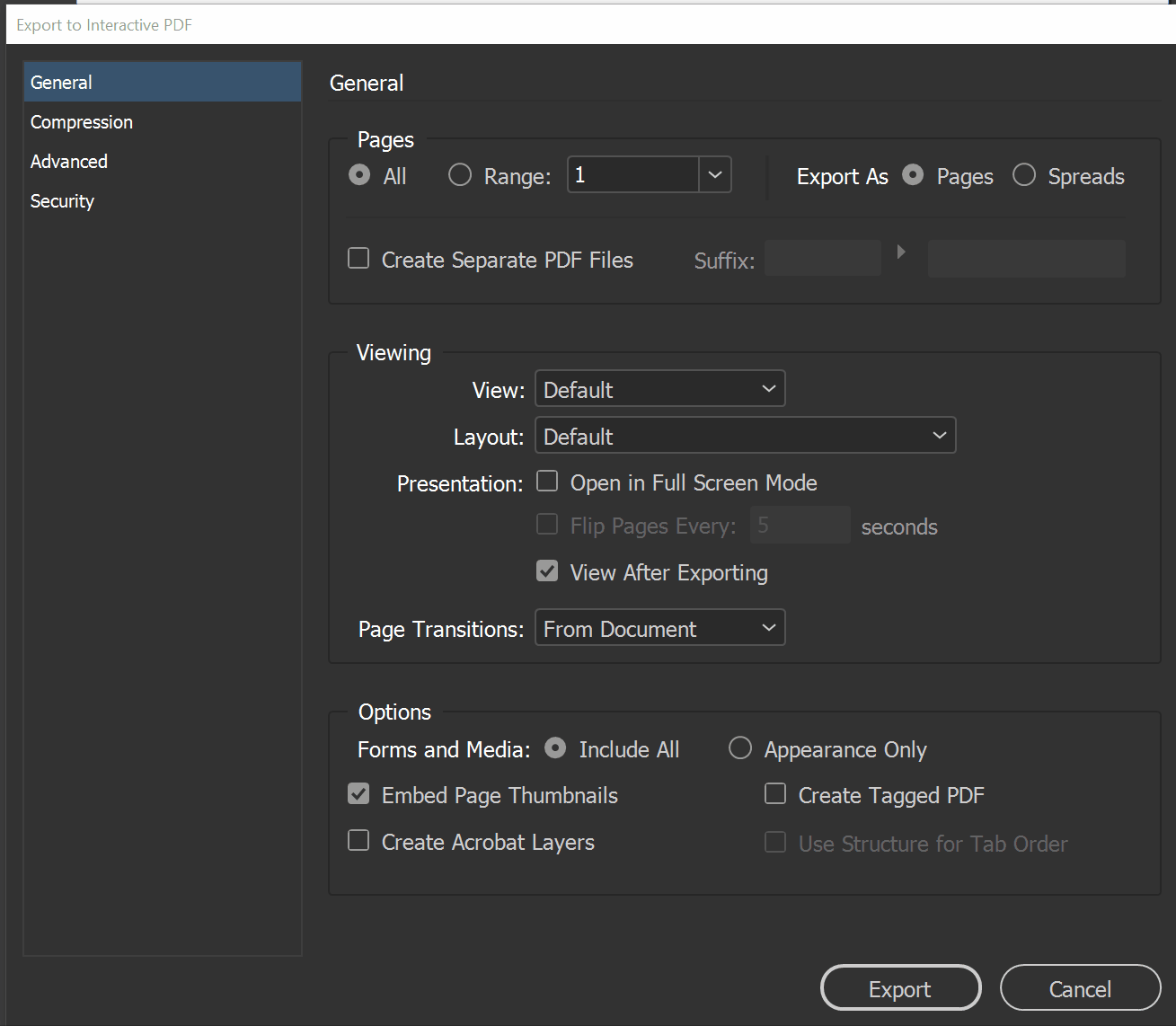This screenshot has width=1176, height=1026.
Task: Click the Export button
Action: tap(900, 988)
